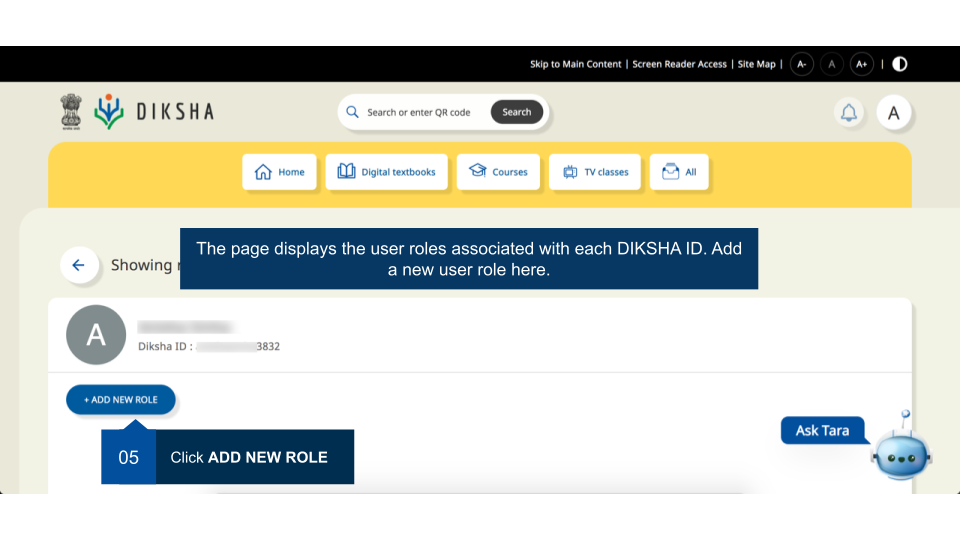Open the Home tab

pyautogui.click(x=280, y=172)
